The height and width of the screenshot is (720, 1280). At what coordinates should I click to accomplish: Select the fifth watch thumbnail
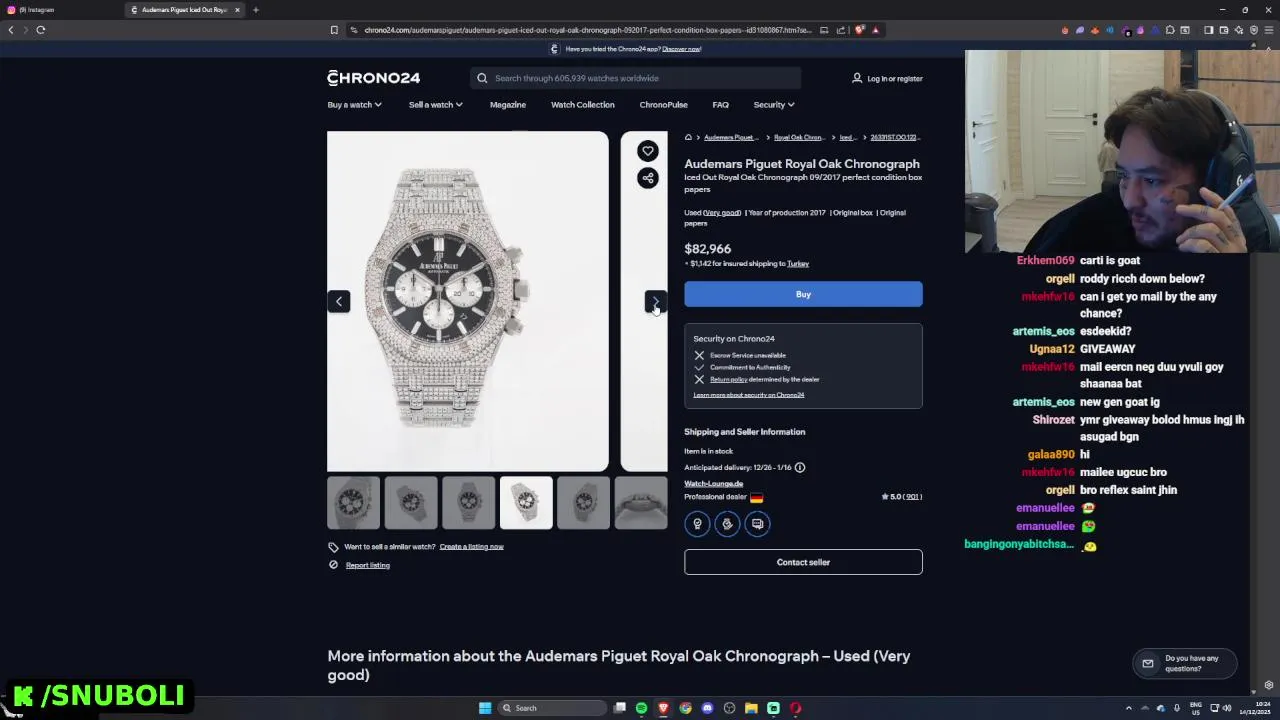coord(584,502)
